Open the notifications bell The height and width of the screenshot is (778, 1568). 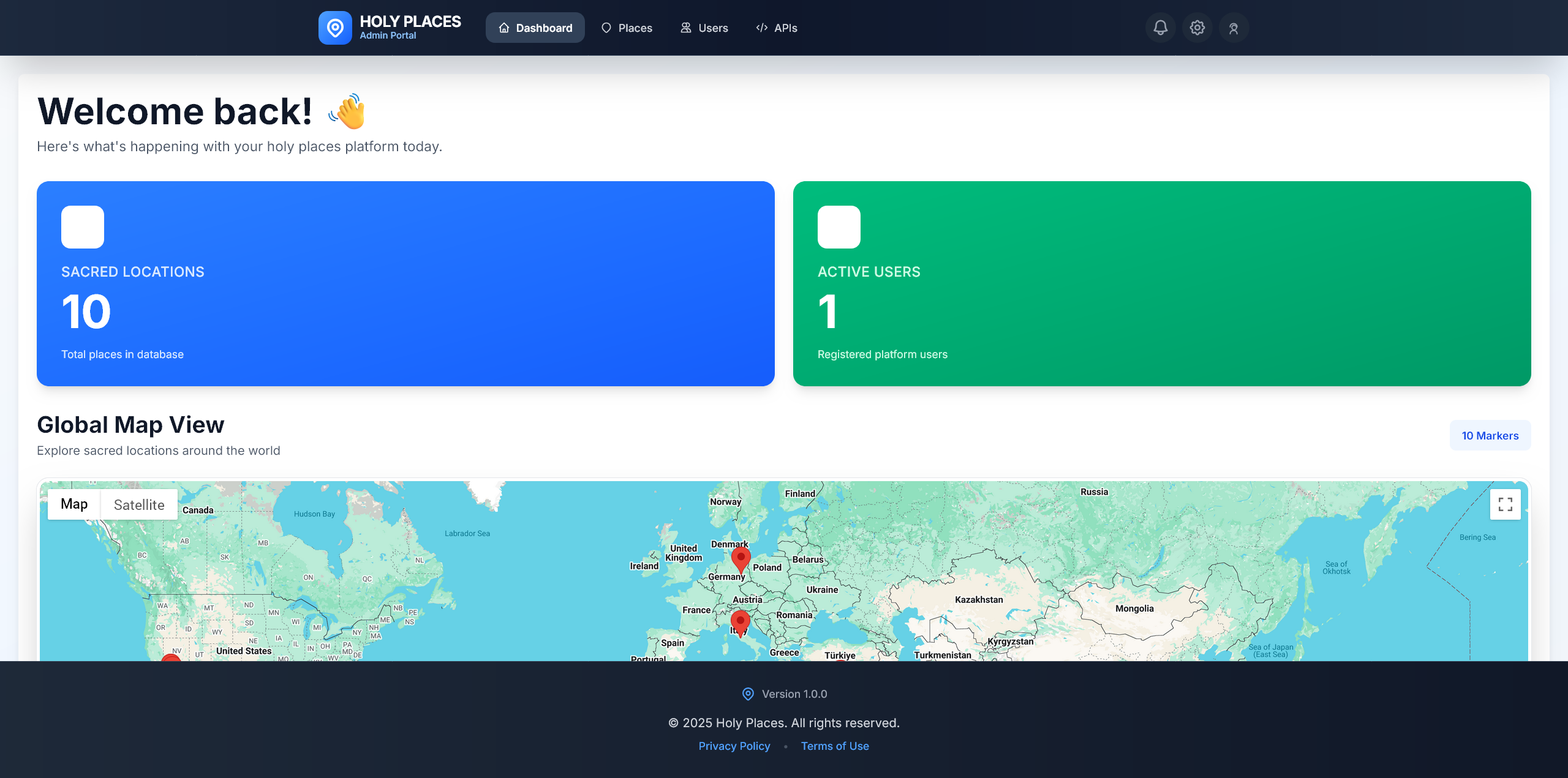(1160, 28)
